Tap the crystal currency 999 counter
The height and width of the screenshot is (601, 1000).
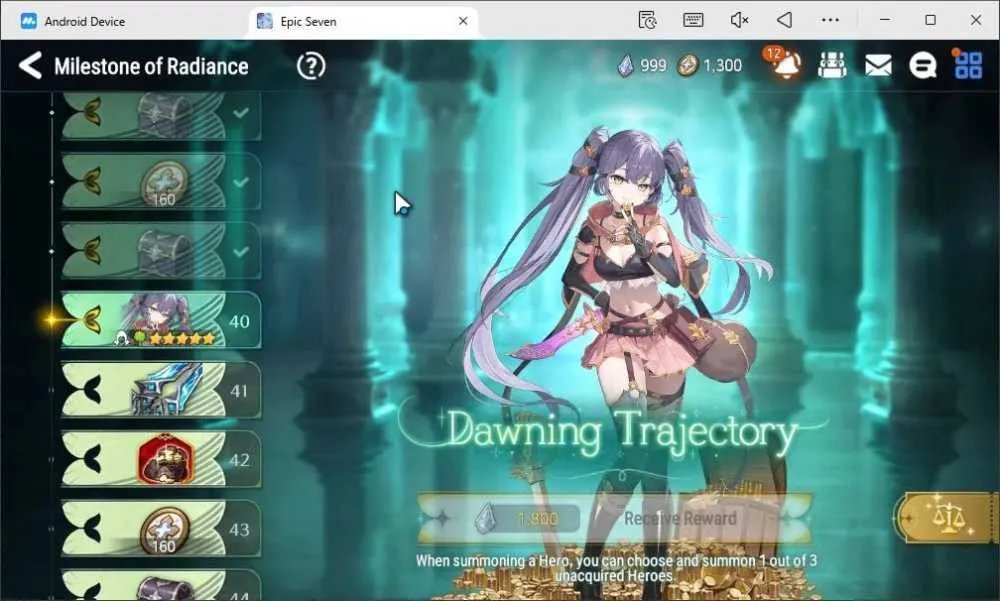pyautogui.click(x=642, y=65)
